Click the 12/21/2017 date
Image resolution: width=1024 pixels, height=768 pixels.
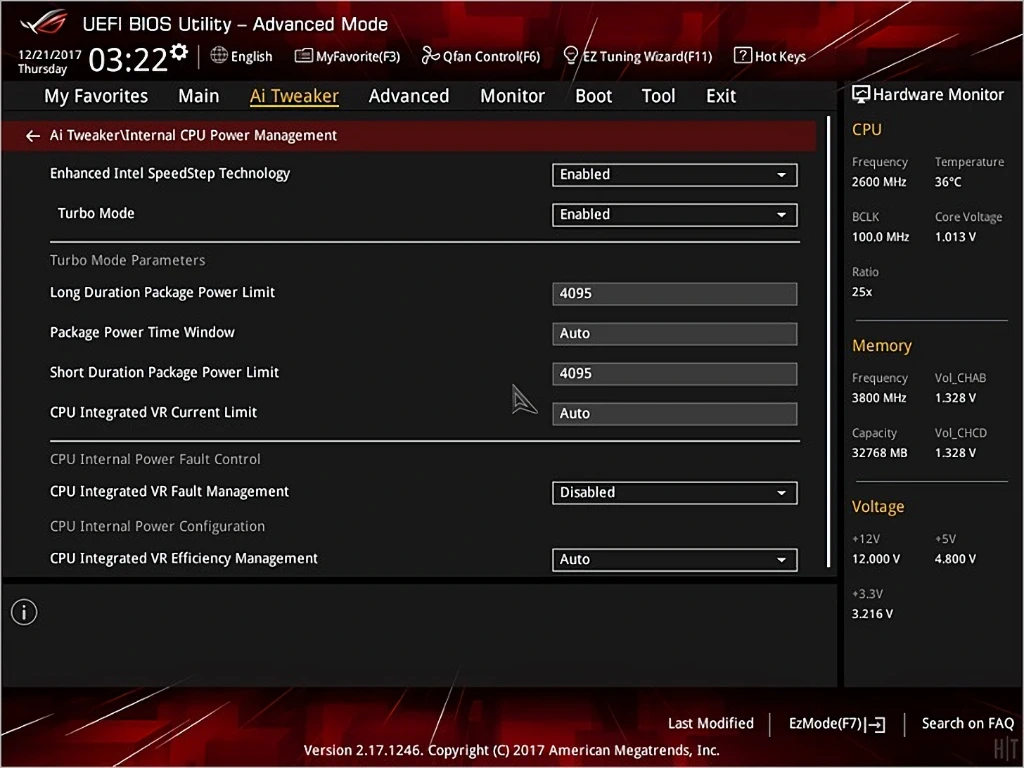(x=50, y=55)
